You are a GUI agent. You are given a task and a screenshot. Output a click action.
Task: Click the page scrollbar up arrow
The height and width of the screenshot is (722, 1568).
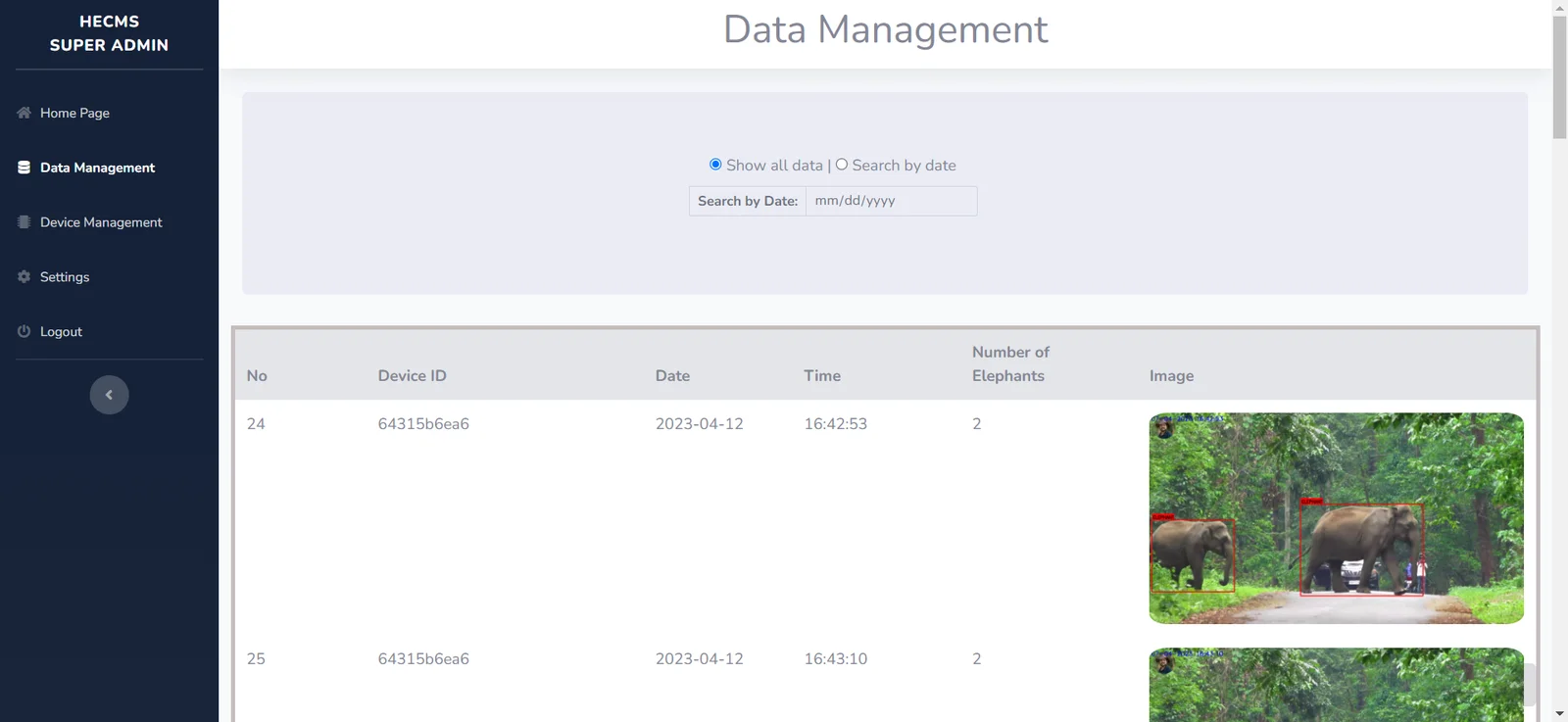pyautogui.click(x=1559, y=8)
